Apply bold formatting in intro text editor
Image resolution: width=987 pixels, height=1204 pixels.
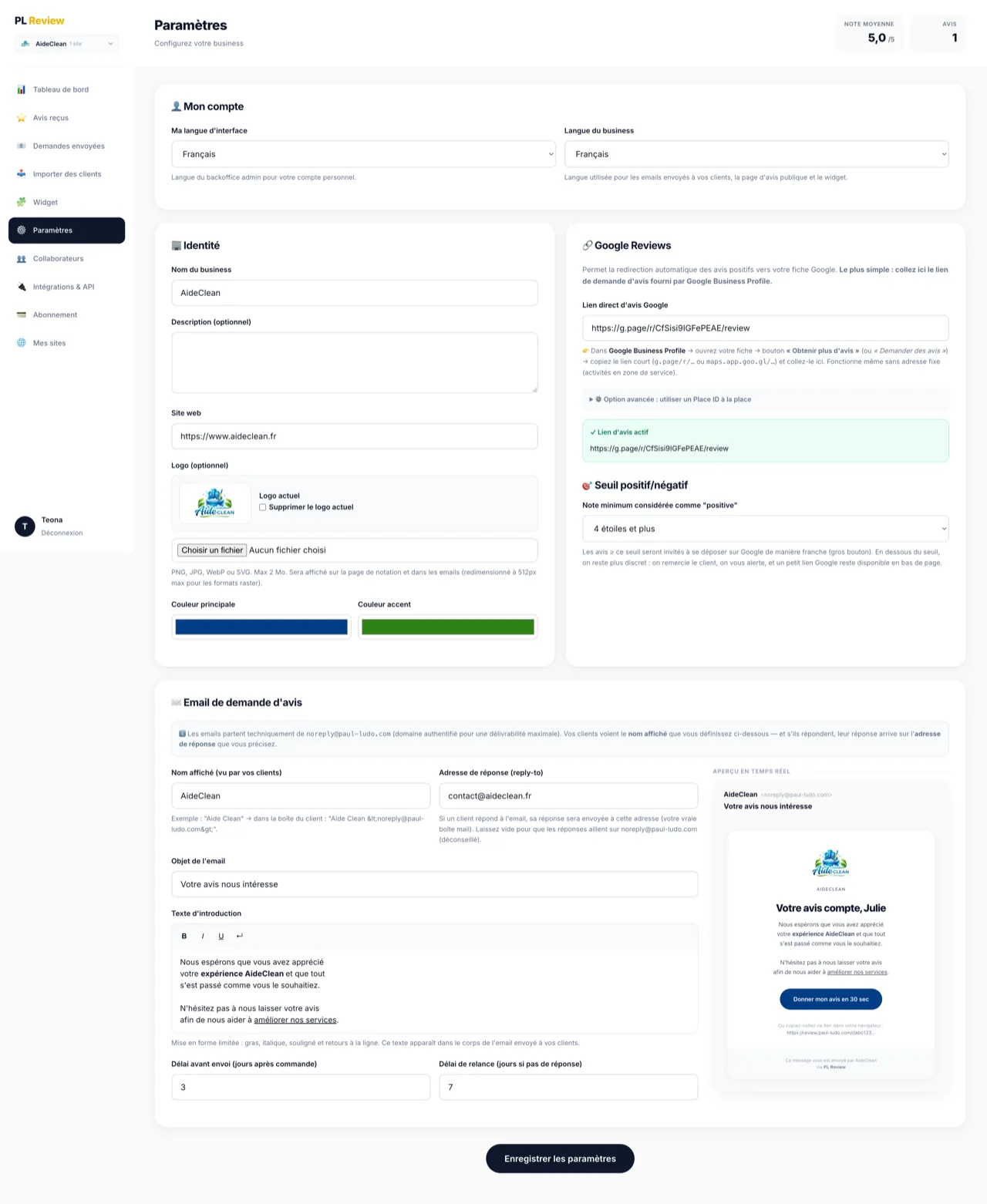pyautogui.click(x=184, y=936)
